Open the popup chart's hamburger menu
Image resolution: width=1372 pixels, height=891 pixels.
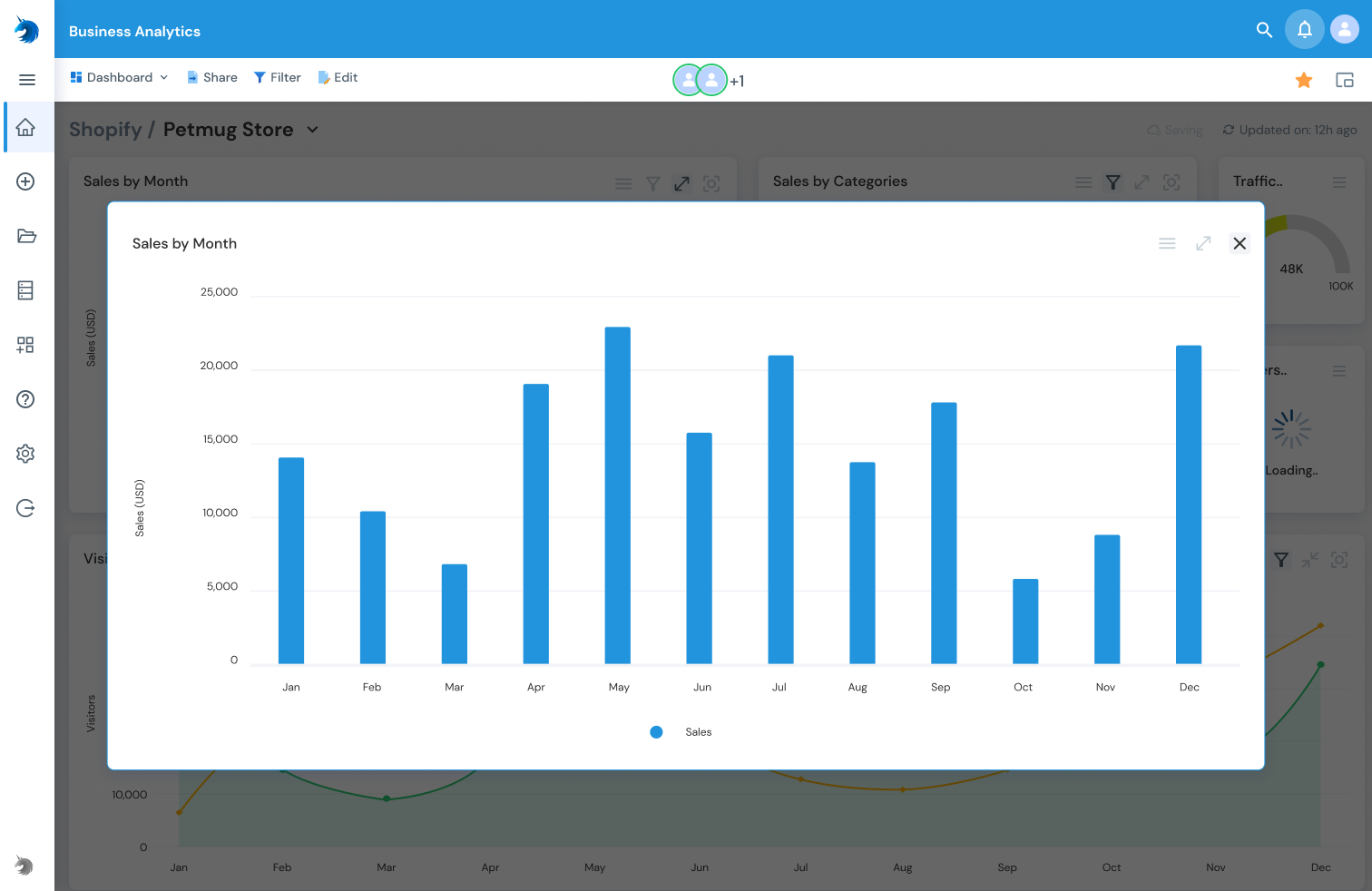coord(1168,243)
